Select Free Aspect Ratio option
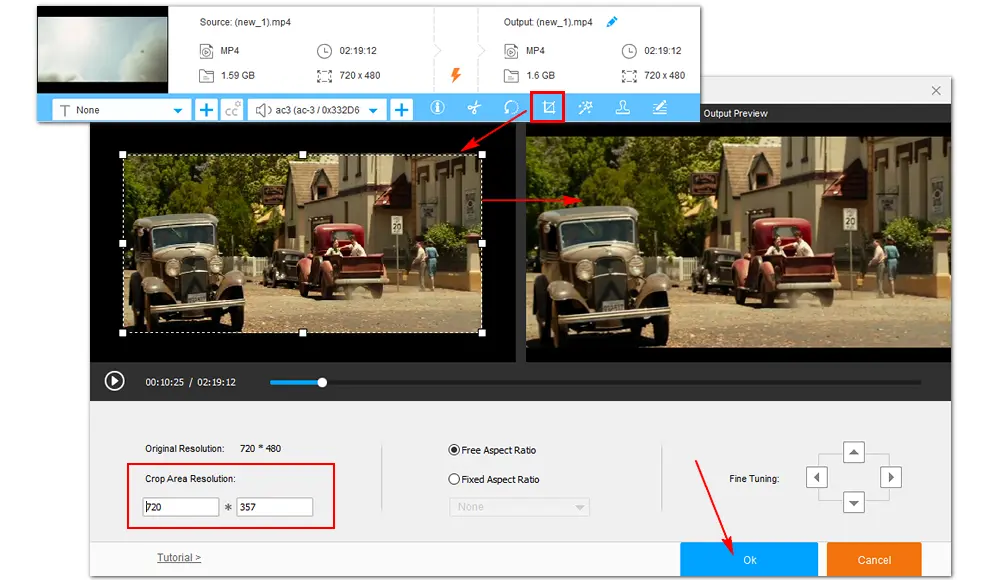Image resolution: width=1000 pixels, height=580 pixels. tap(492, 450)
